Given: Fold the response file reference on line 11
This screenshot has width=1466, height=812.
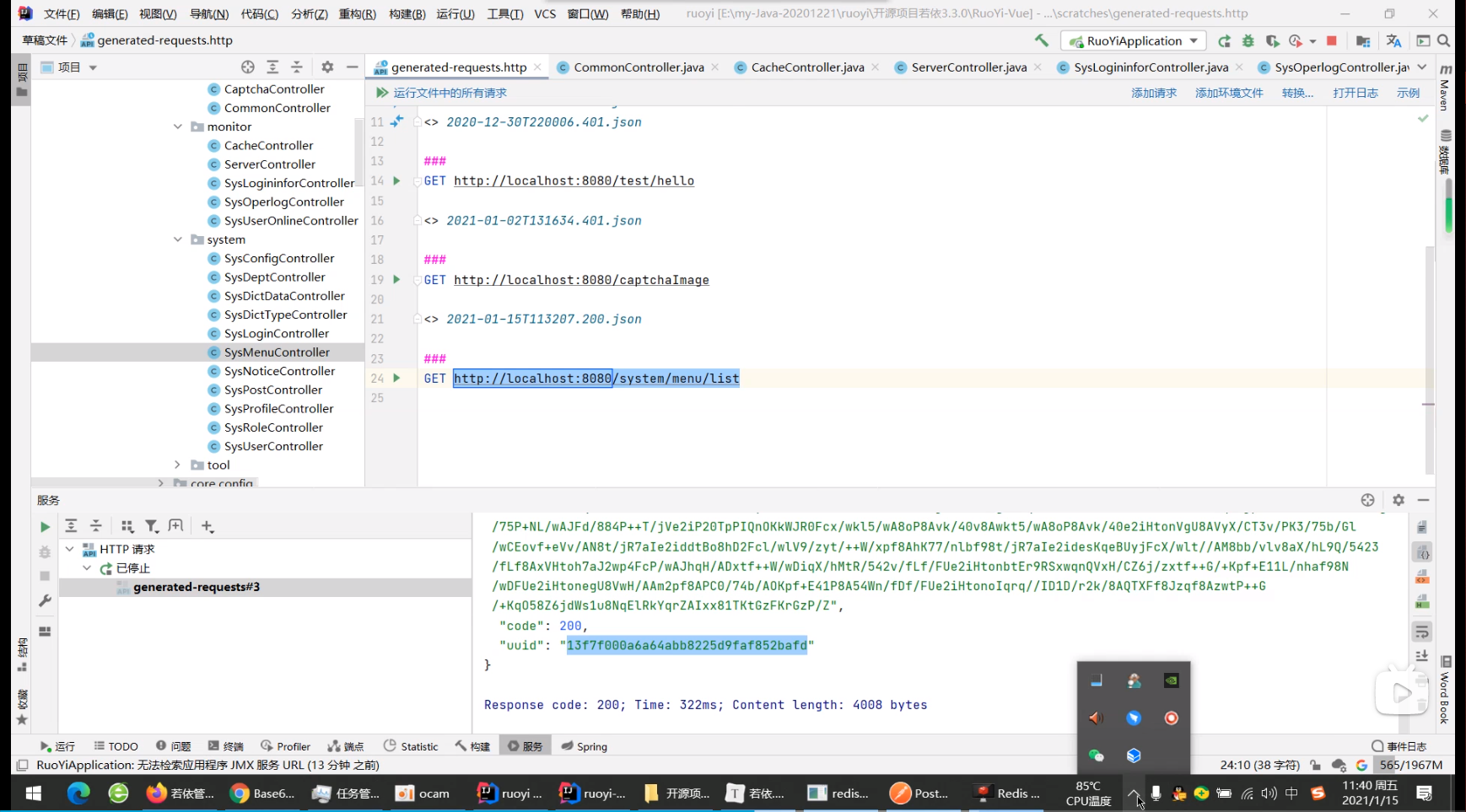Looking at the screenshot, I should (x=417, y=121).
